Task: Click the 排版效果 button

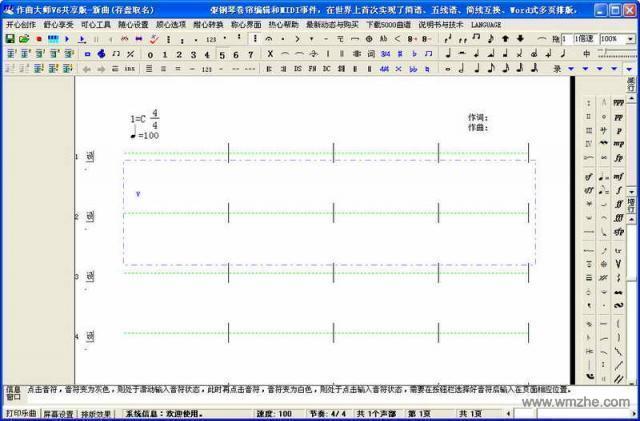Action: pyautogui.click(x=96, y=413)
